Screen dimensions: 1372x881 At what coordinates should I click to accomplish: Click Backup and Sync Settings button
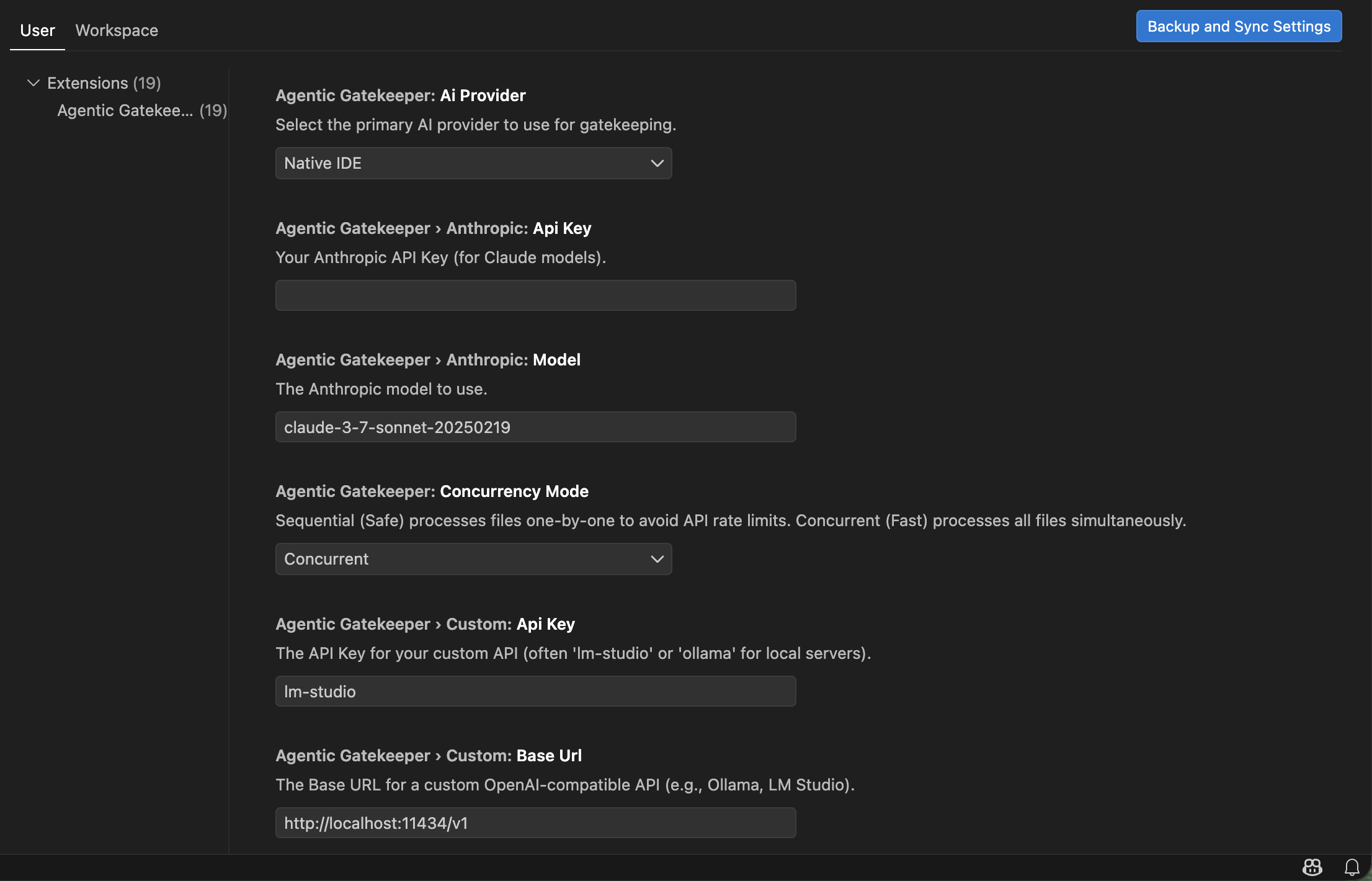click(1238, 27)
